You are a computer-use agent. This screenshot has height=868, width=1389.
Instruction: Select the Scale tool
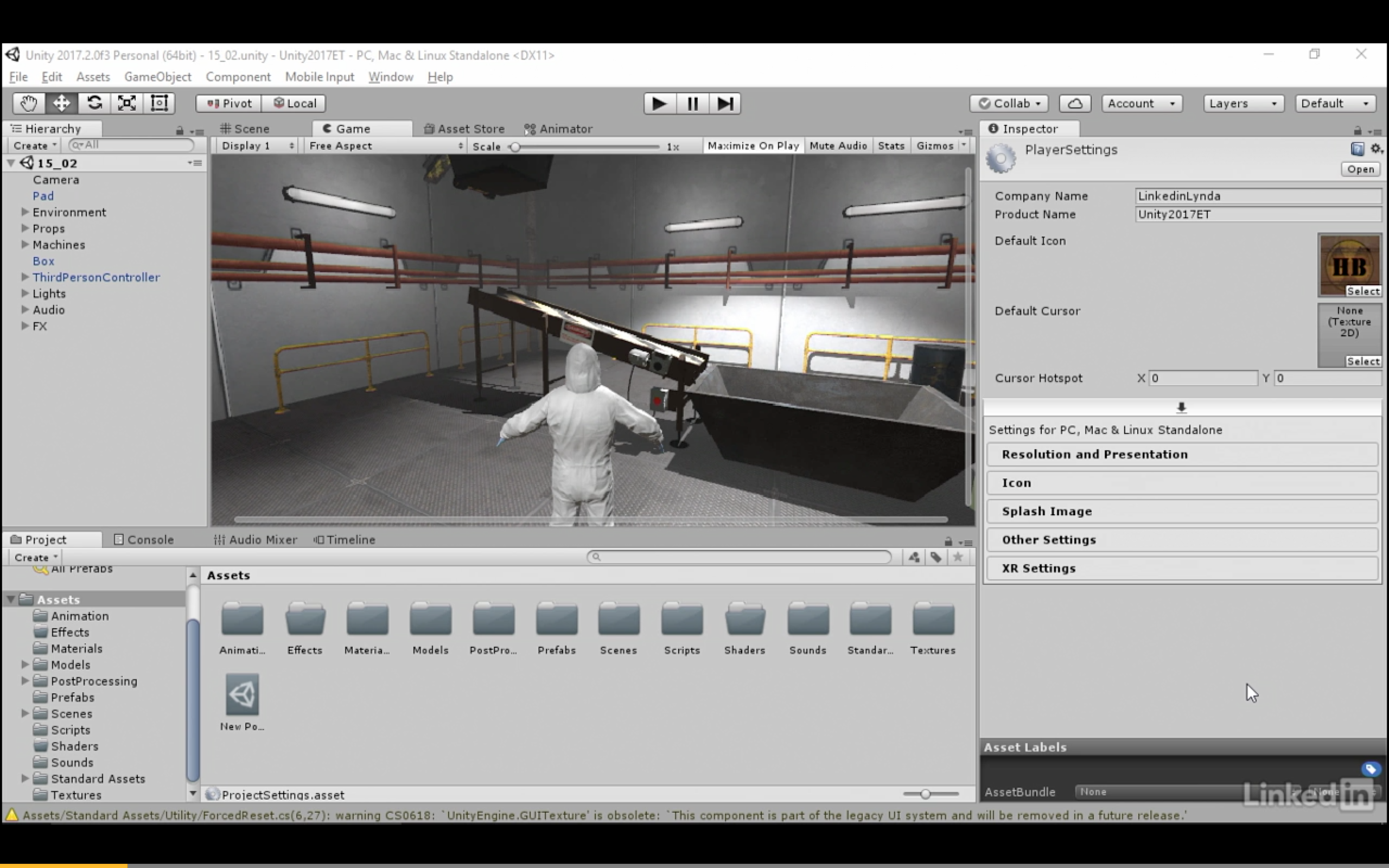[127, 103]
